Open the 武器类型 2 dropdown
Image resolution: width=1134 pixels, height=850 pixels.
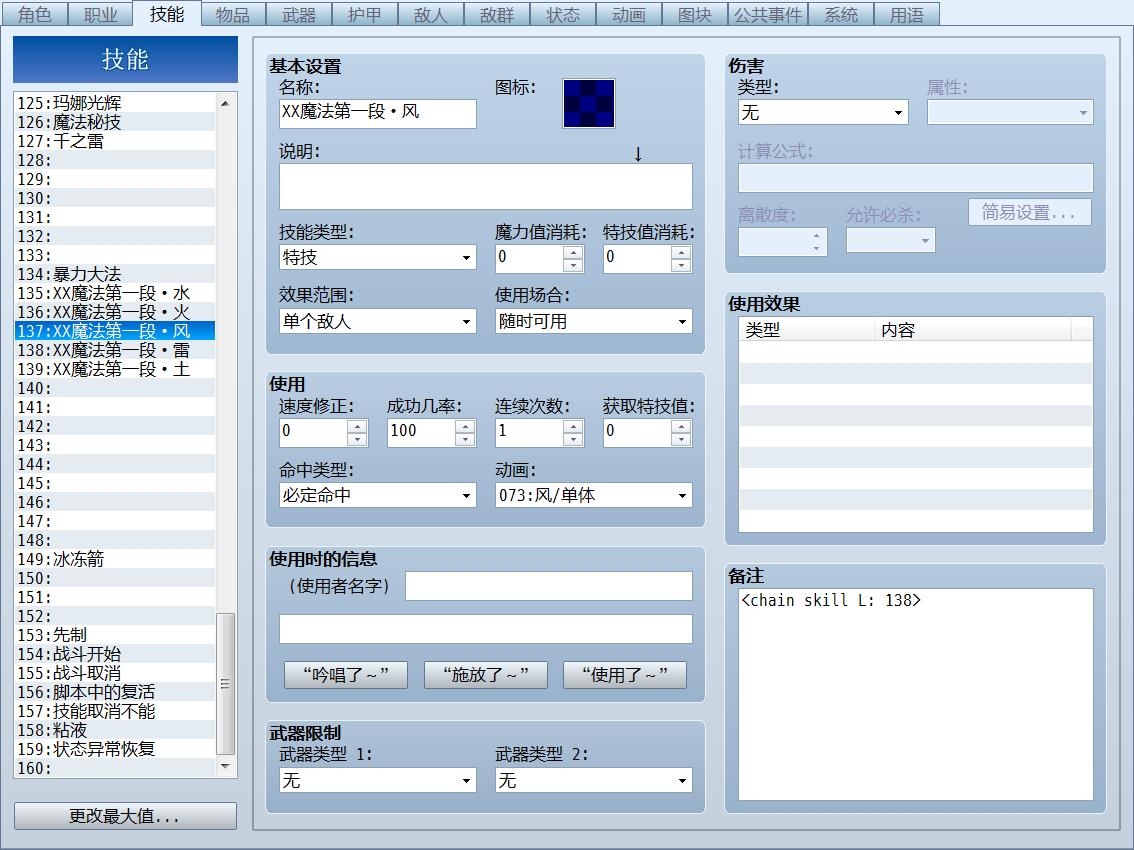coord(594,781)
